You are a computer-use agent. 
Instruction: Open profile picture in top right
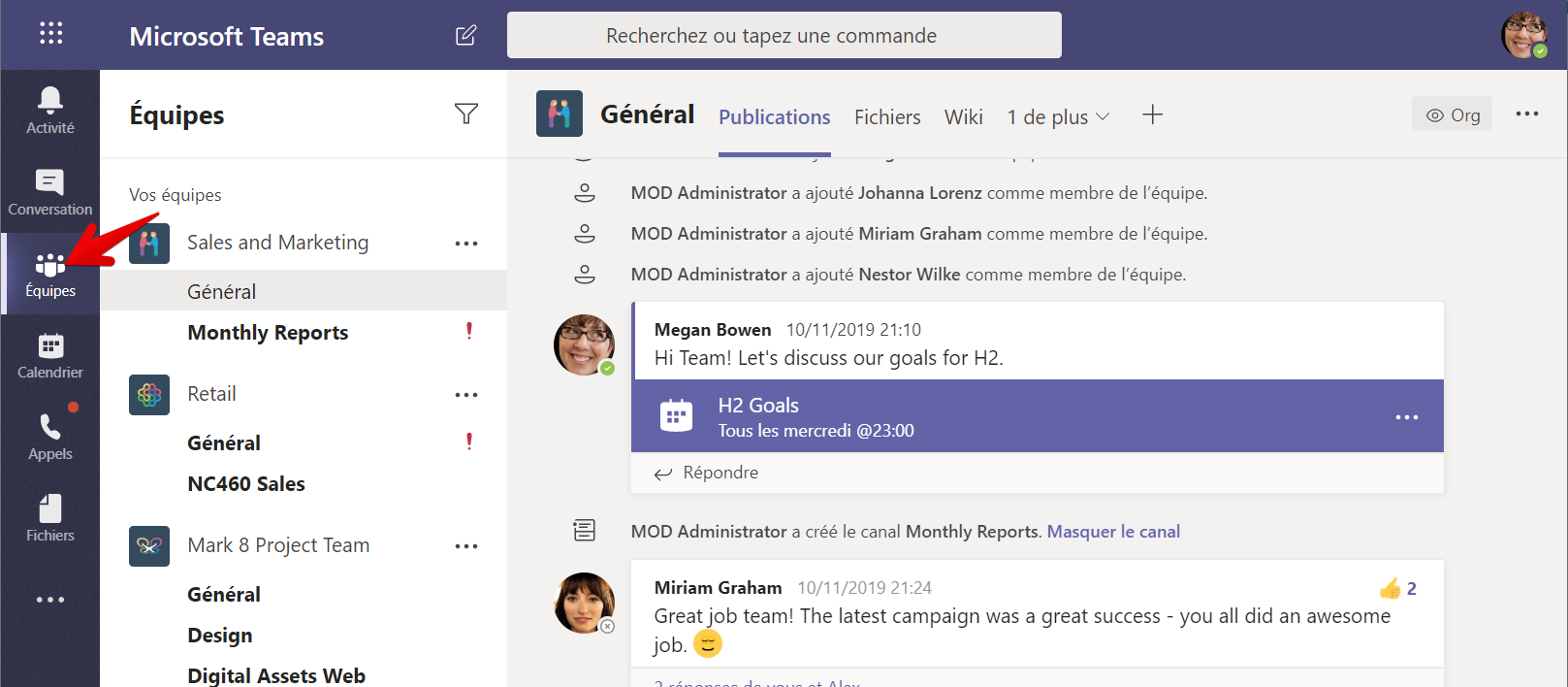pos(1523,35)
